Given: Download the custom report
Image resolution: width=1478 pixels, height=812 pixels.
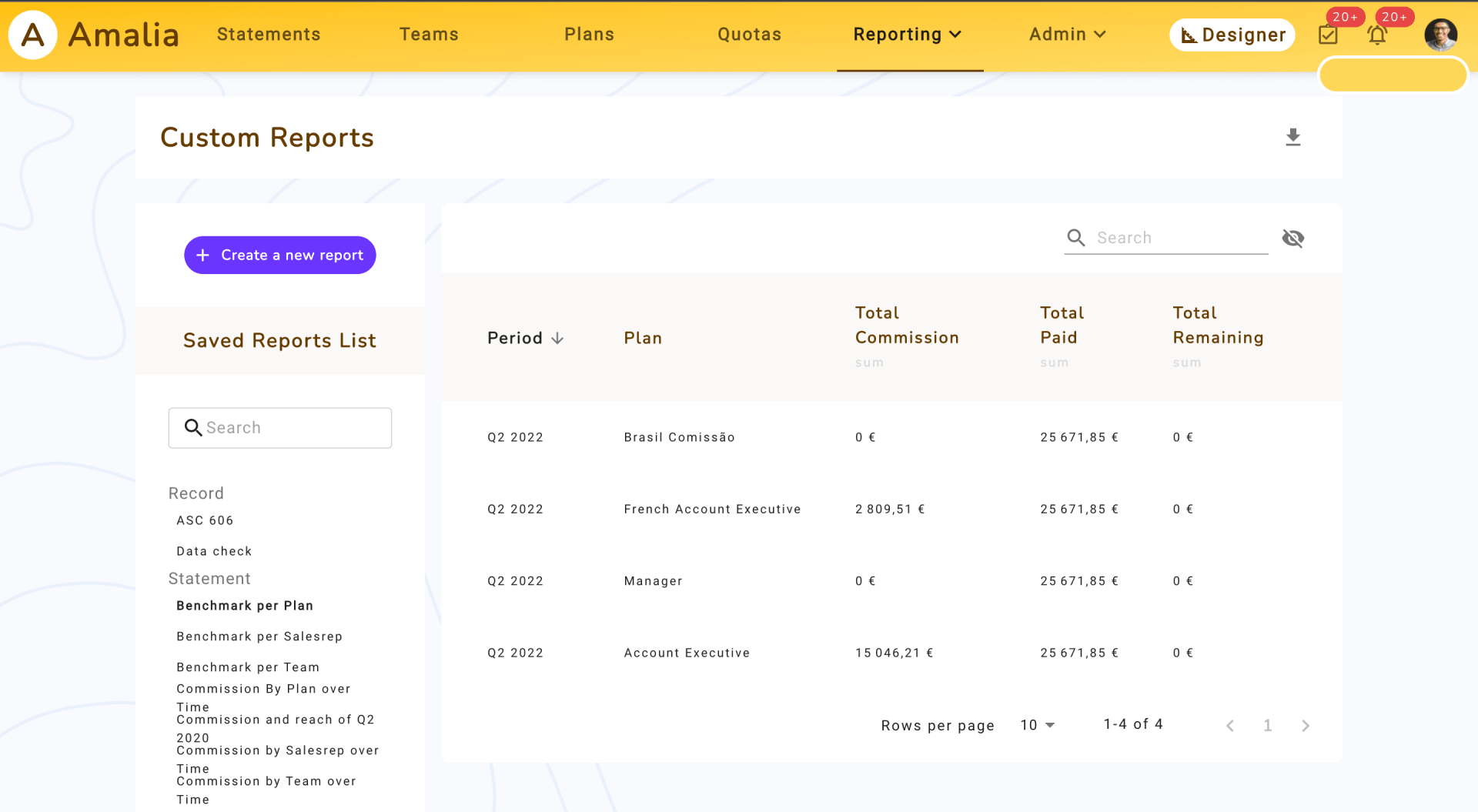Looking at the screenshot, I should pyautogui.click(x=1293, y=138).
